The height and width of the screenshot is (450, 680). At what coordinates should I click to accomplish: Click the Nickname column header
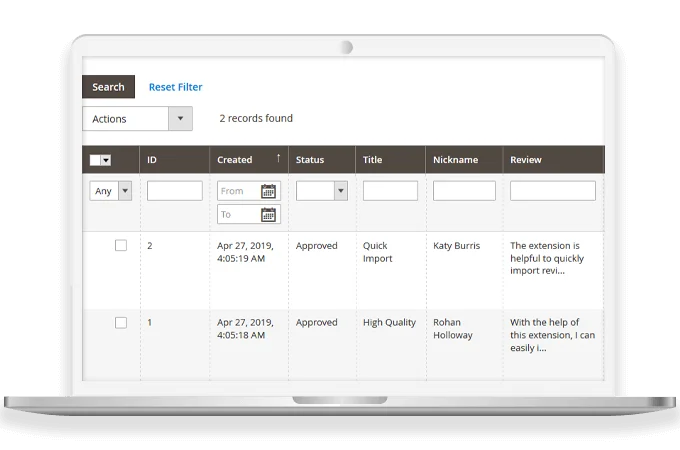point(455,160)
